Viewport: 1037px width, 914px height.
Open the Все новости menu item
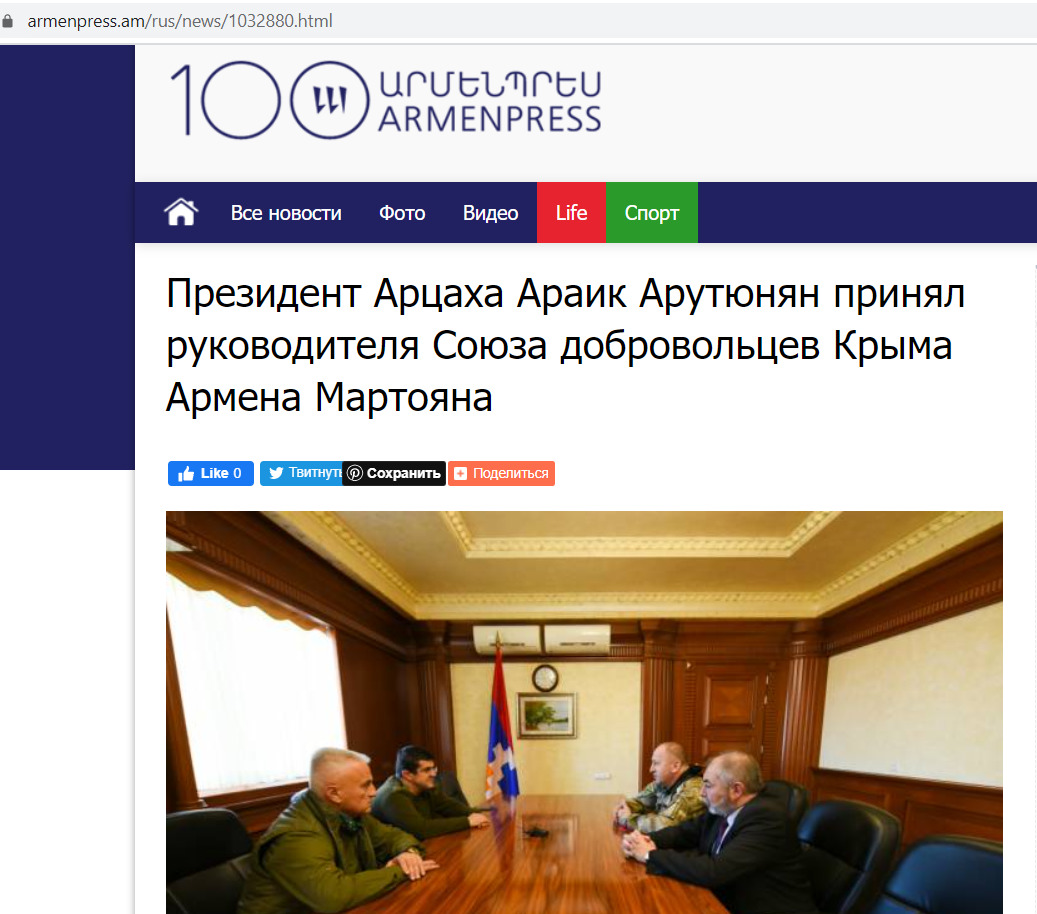tap(286, 213)
